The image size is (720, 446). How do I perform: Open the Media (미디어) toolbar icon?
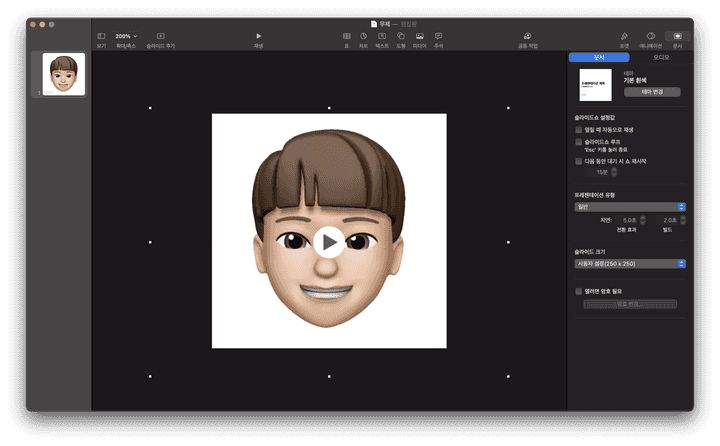pyautogui.click(x=419, y=36)
